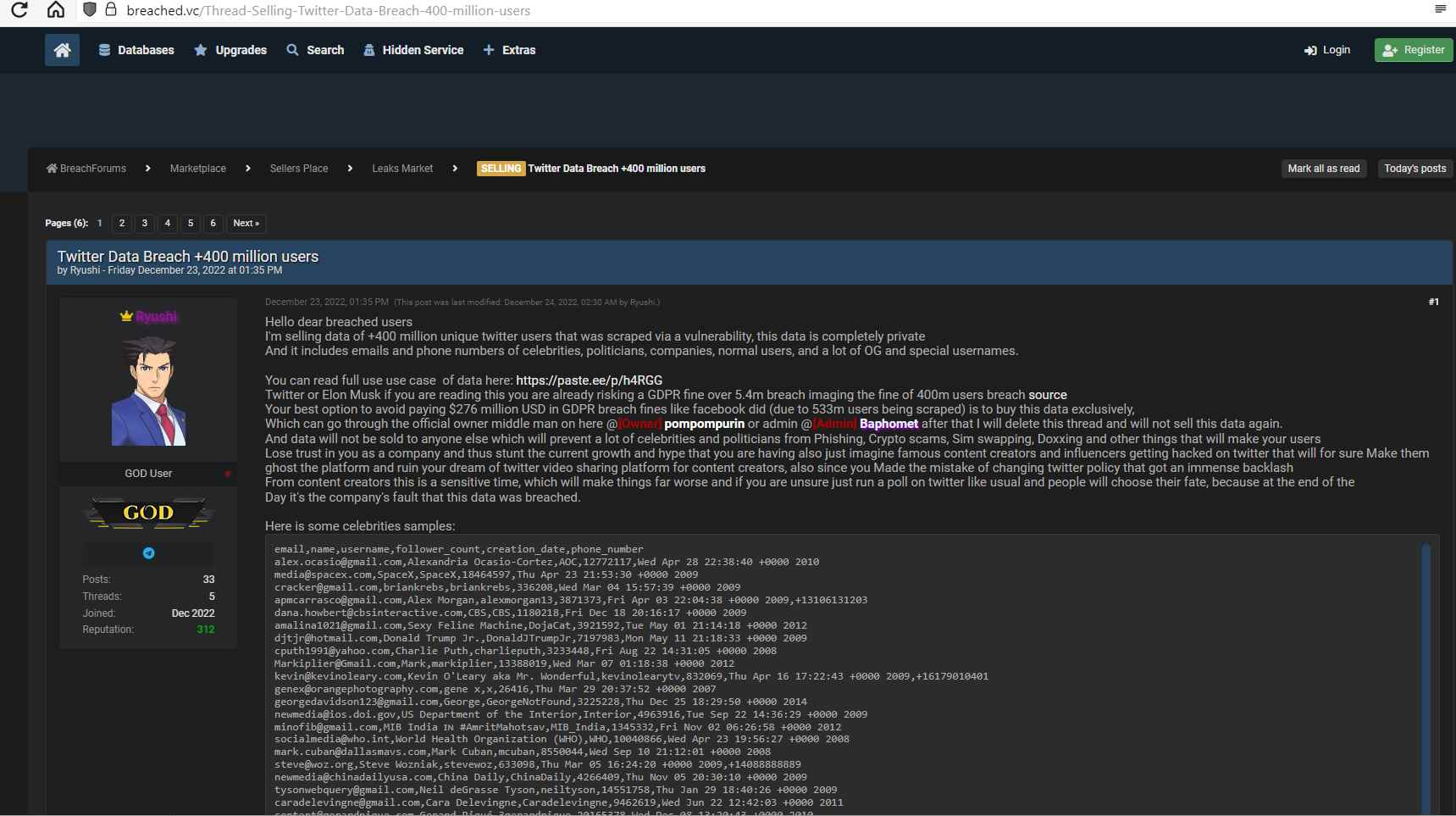This screenshot has height=816, width=1456.
Task: Click the mark.cuban@dallasmavs.com data row
Action: (523, 752)
